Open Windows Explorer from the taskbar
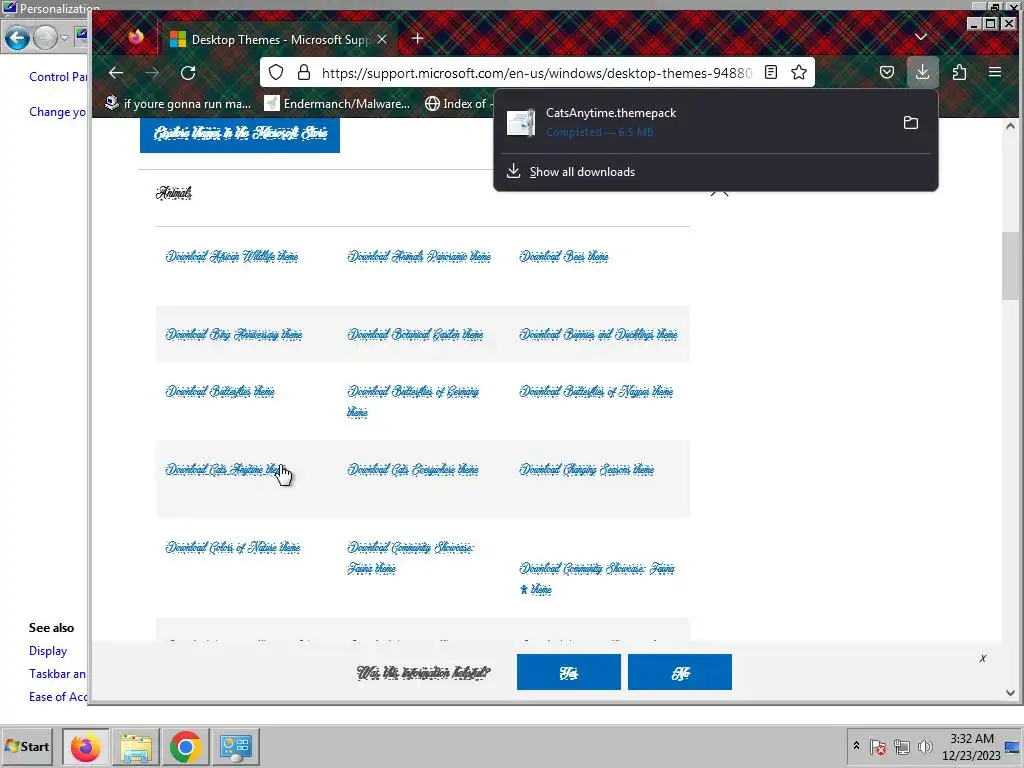Viewport: 1024px width, 768px height. coord(136,746)
